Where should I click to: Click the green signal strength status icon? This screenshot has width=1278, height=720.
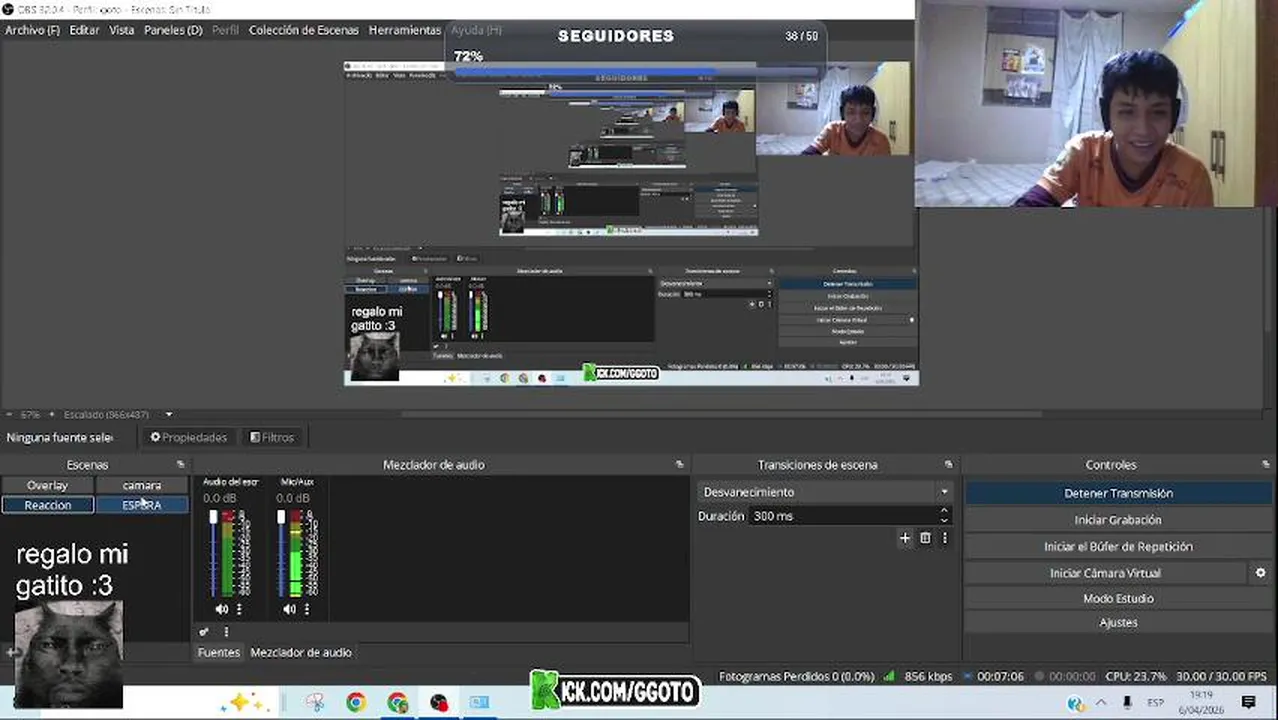click(889, 676)
